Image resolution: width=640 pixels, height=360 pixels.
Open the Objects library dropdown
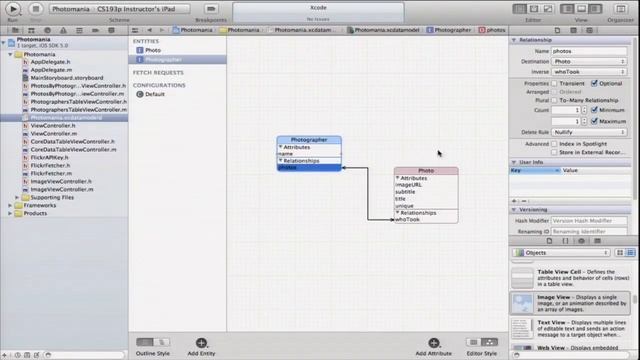562,253
